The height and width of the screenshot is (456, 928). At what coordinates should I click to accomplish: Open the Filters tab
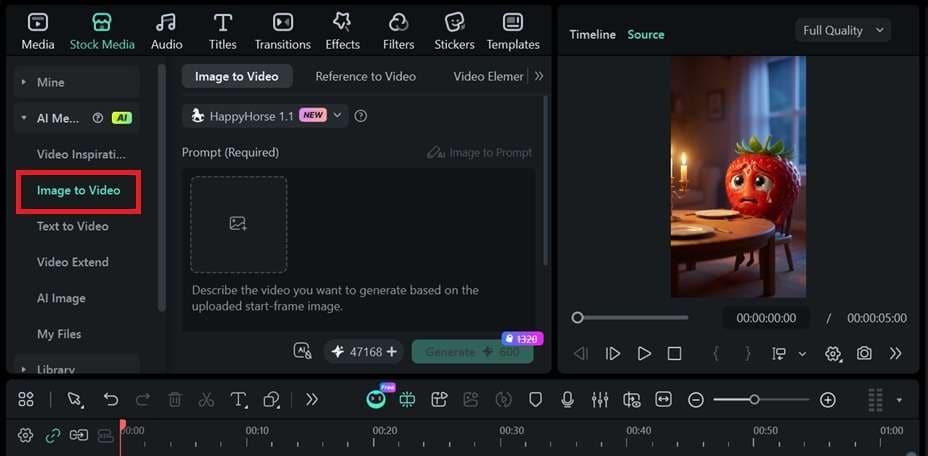coord(398,33)
